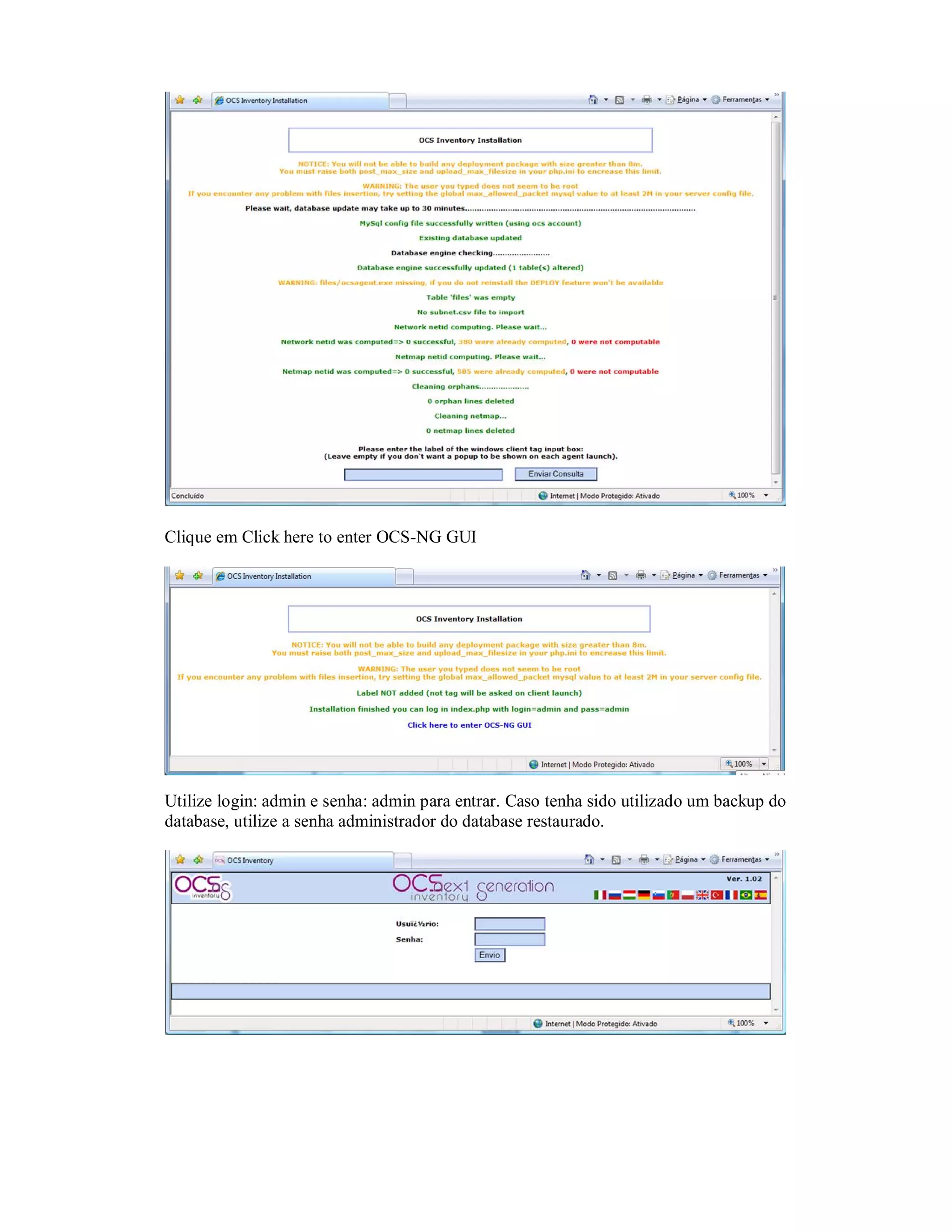952x1232 pixels.
Task: Focus the windows client tag input box
Action: 423,474
